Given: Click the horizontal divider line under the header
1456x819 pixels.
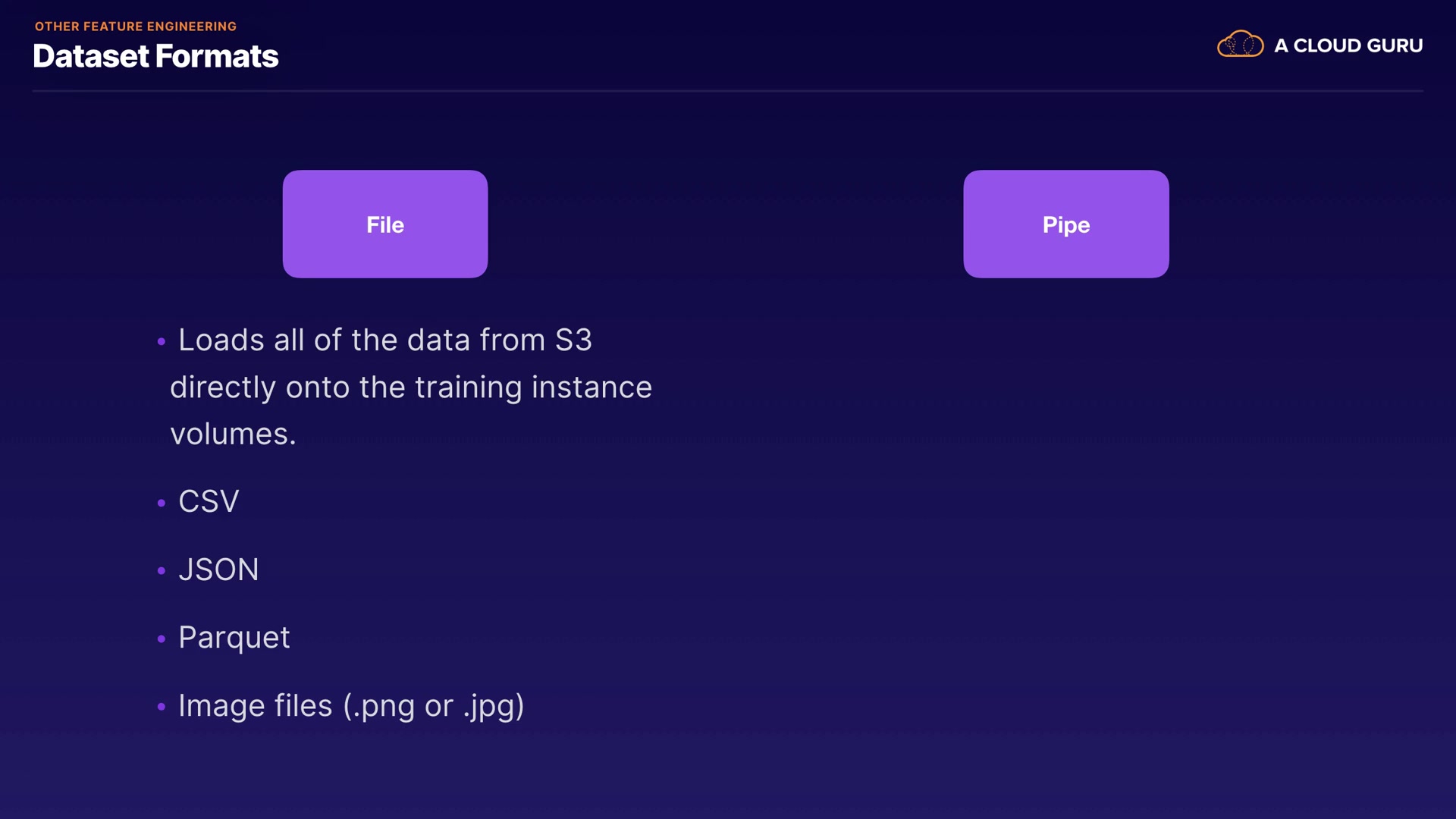Looking at the screenshot, I should tap(728, 91).
